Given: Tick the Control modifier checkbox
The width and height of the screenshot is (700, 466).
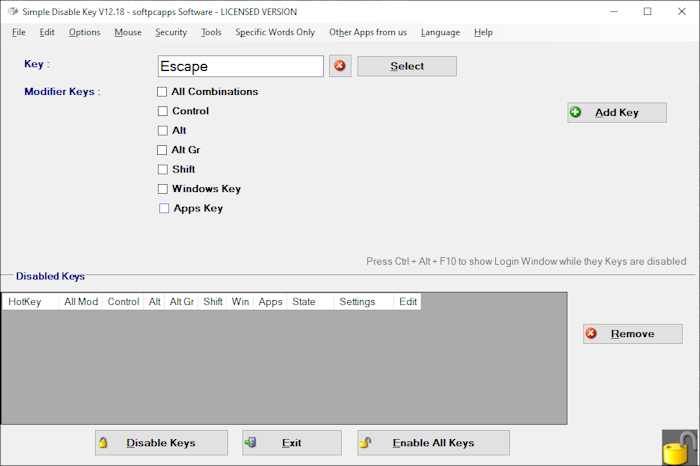Looking at the screenshot, I should click(162, 111).
